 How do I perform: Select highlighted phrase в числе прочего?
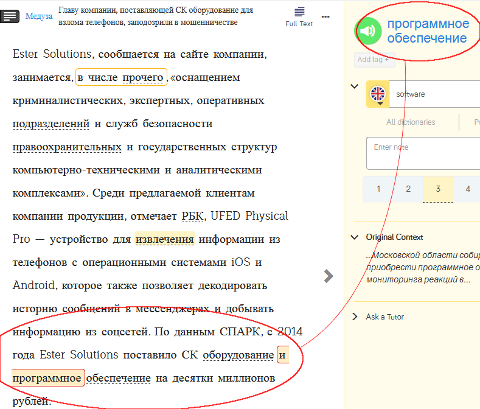pyautogui.click(x=121, y=77)
